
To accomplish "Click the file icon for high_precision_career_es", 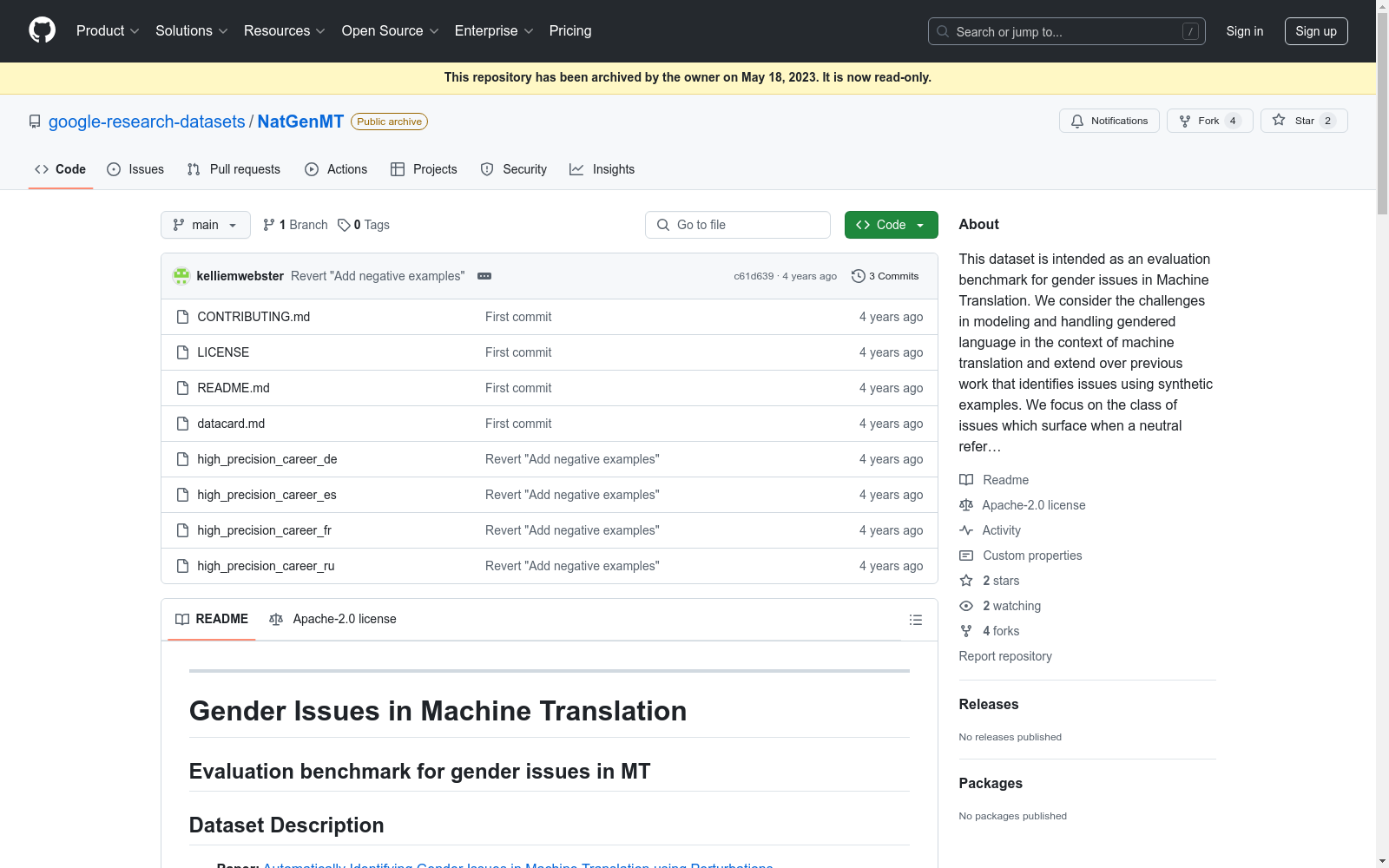I will (x=182, y=495).
